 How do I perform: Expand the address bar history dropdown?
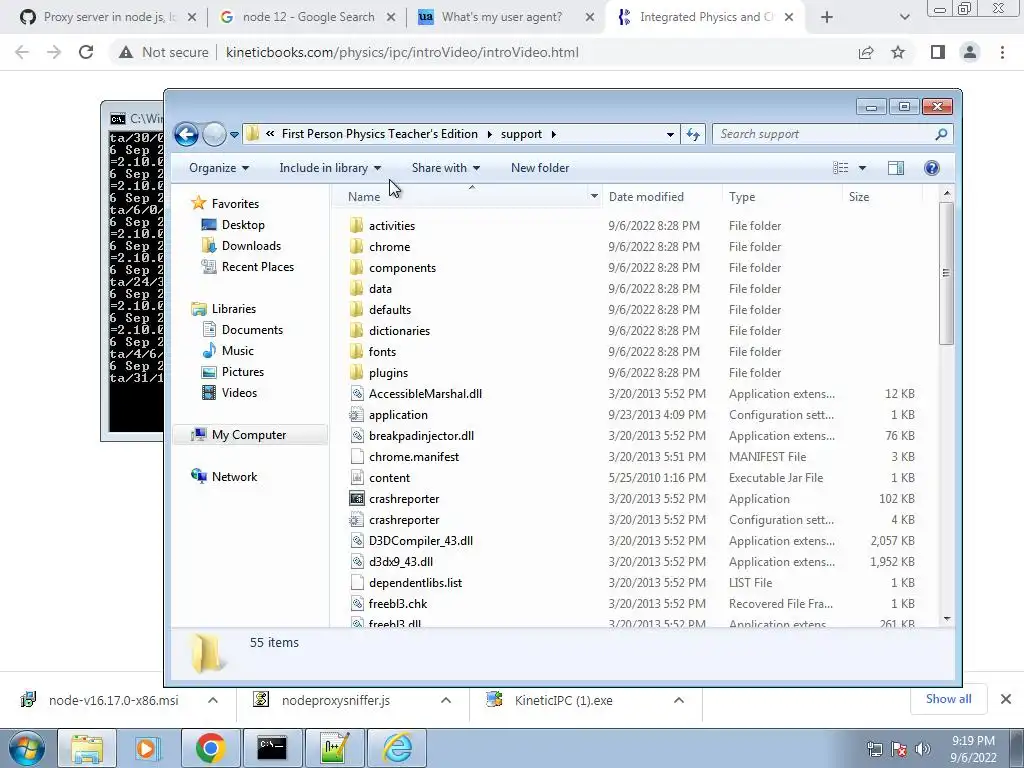tap(670, 135)
